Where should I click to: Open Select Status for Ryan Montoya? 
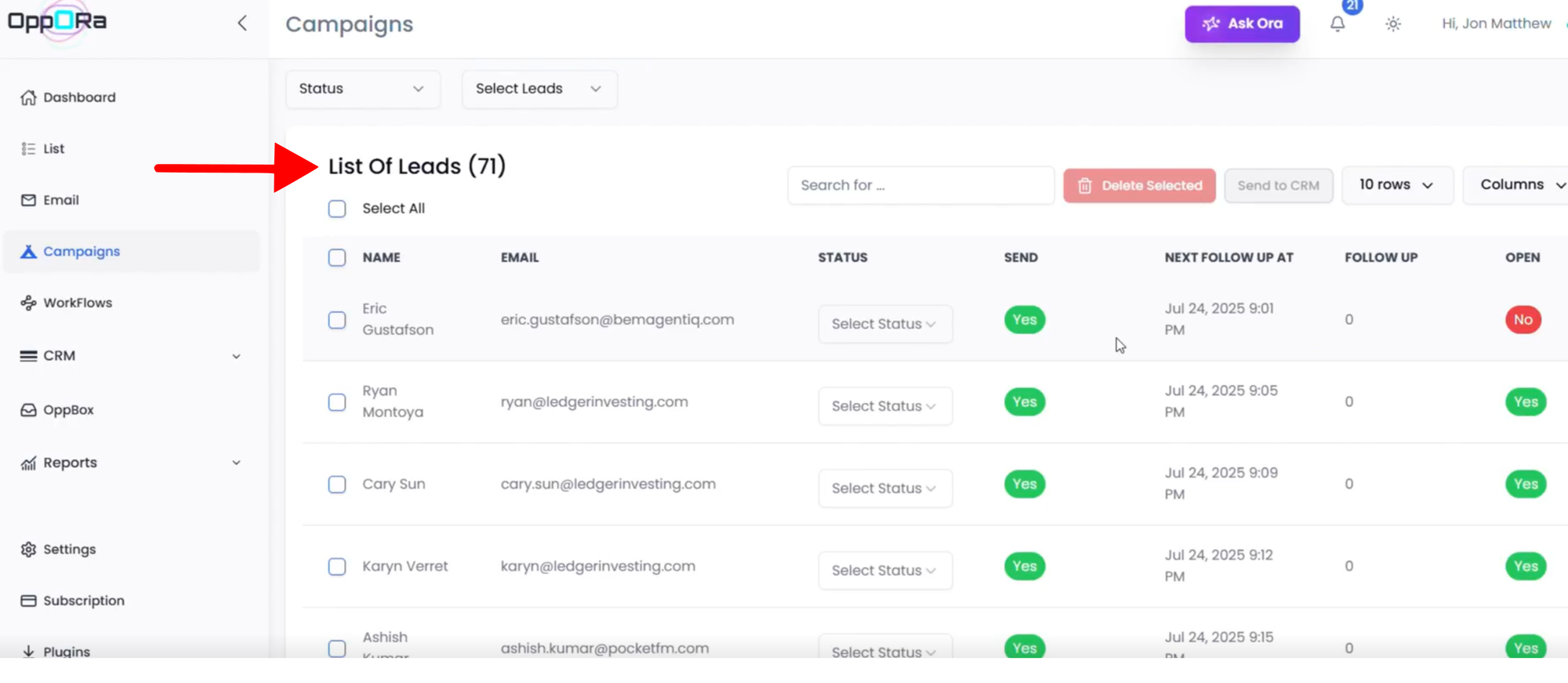tap(884, 406)
